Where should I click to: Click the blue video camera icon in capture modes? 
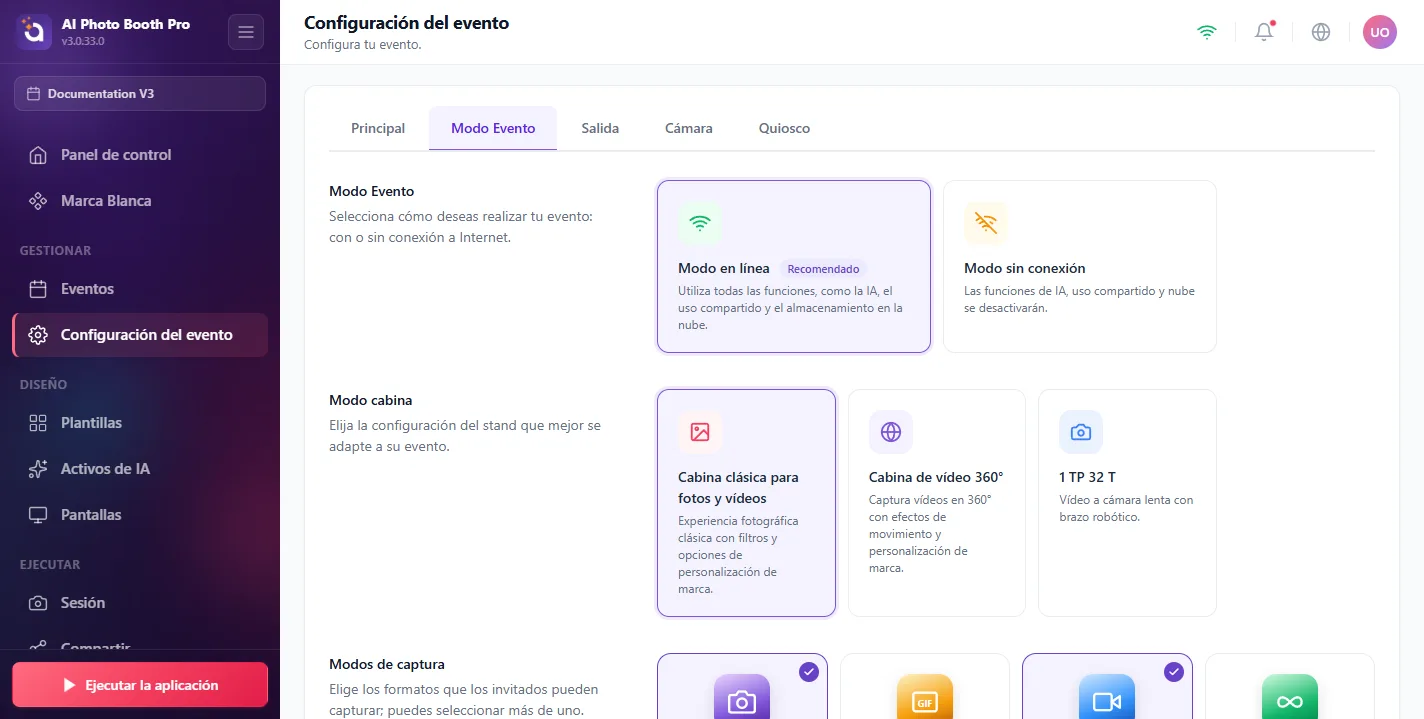(x=1107, y=699)
